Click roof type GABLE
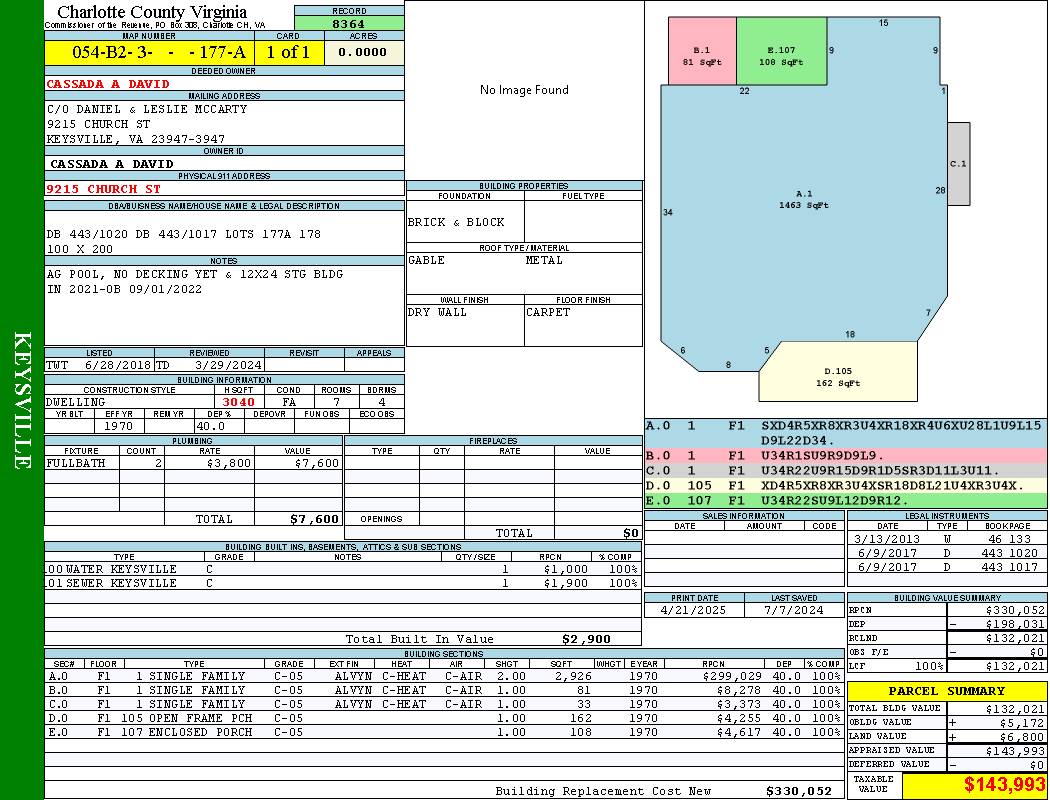The height and width of the screenshot is (800, 1050). (x=427, y=260)
